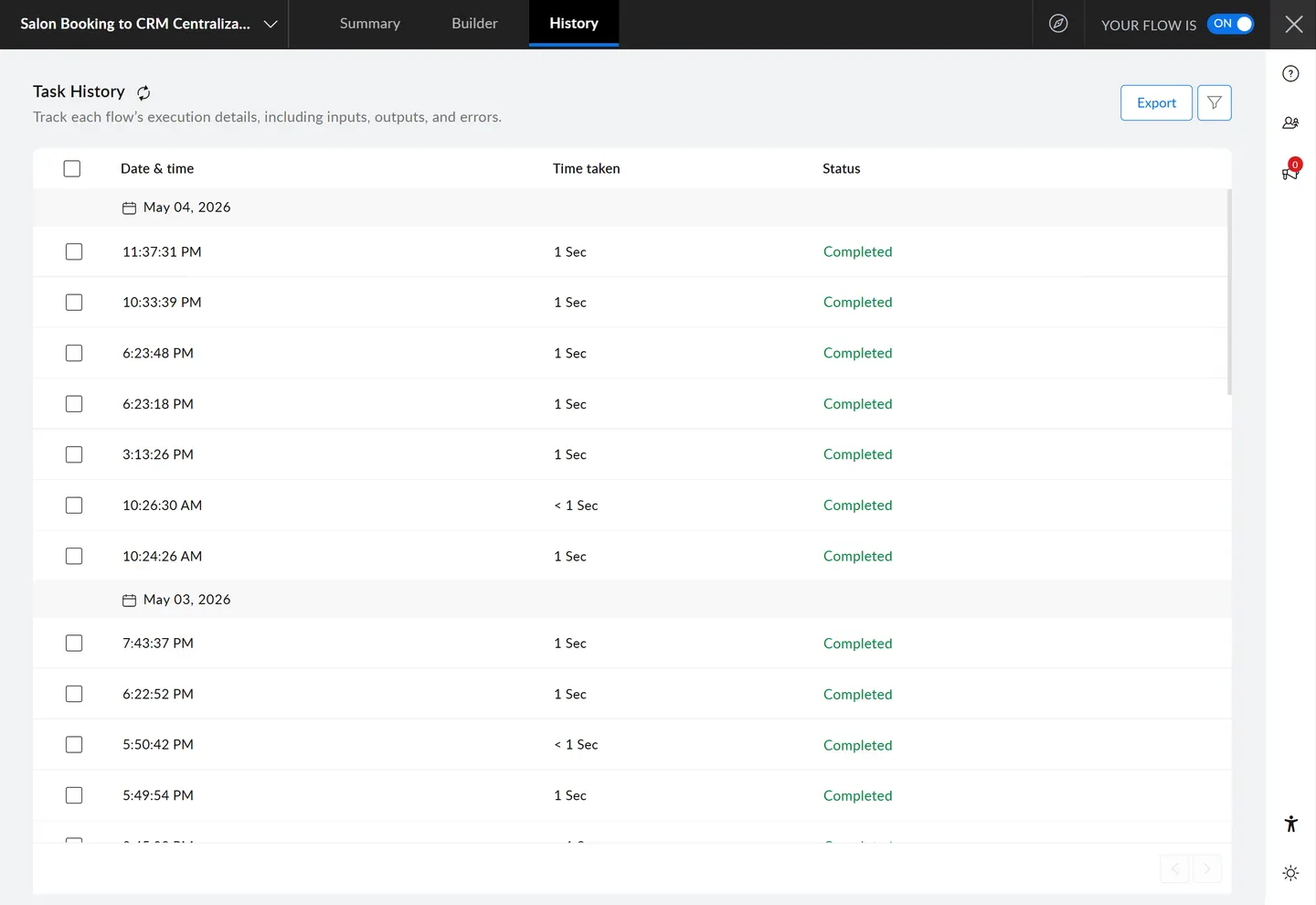
Task: Turn the flow ON/OFF switch
Action: point(1230,24)
